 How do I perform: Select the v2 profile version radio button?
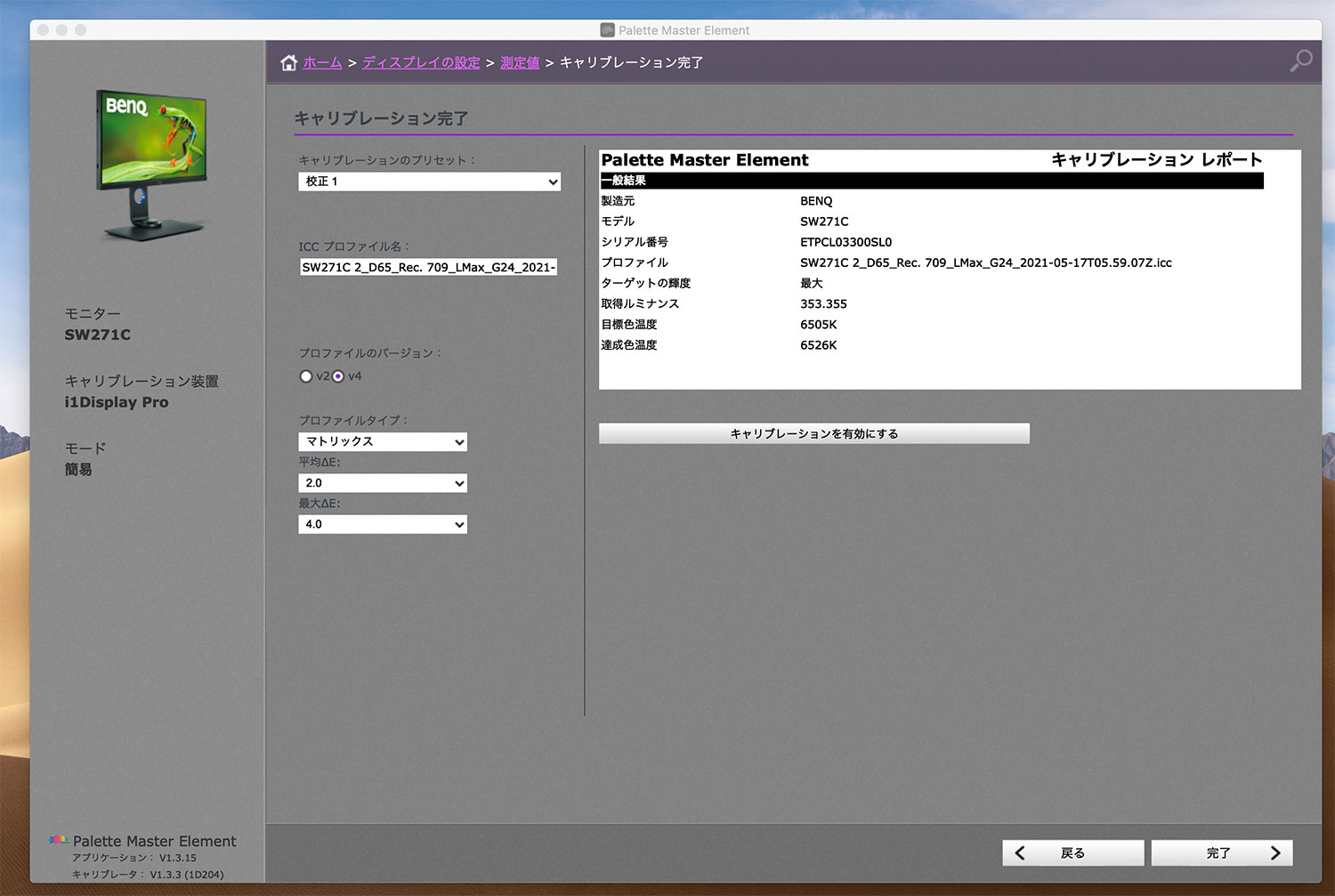pyautogui.click(x=306, y=376)
